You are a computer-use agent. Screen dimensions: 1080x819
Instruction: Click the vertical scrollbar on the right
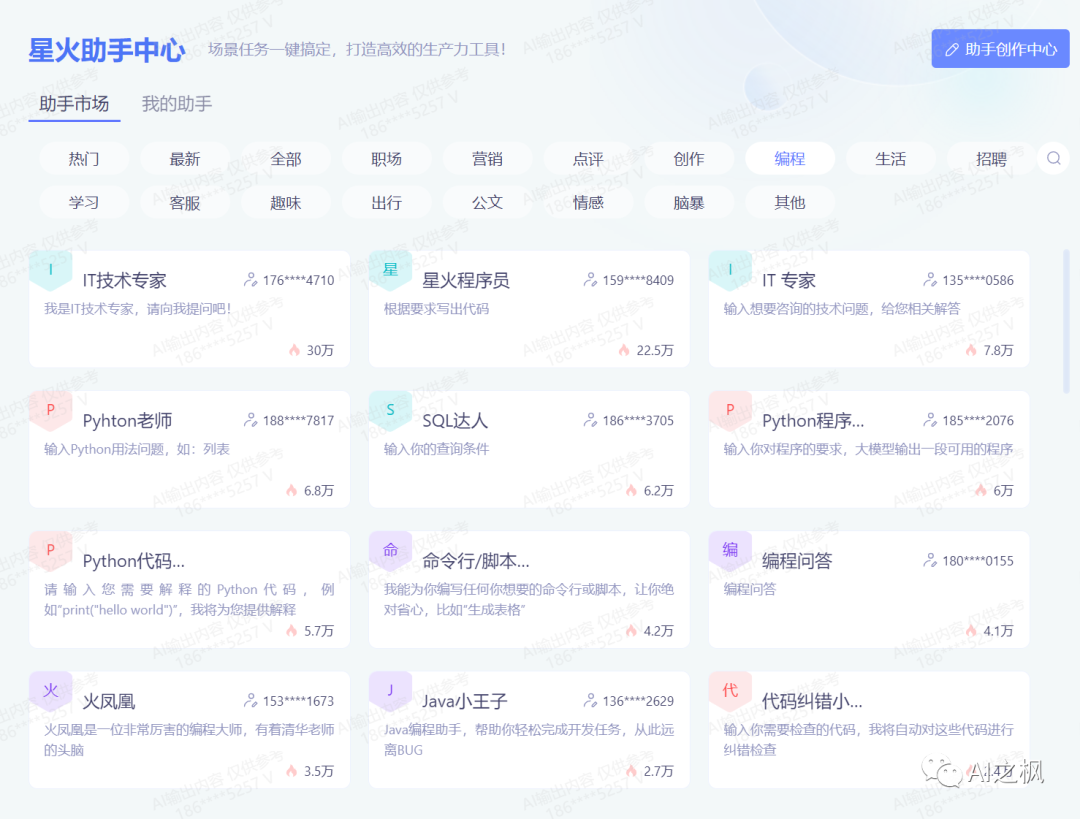point(1066,320)
